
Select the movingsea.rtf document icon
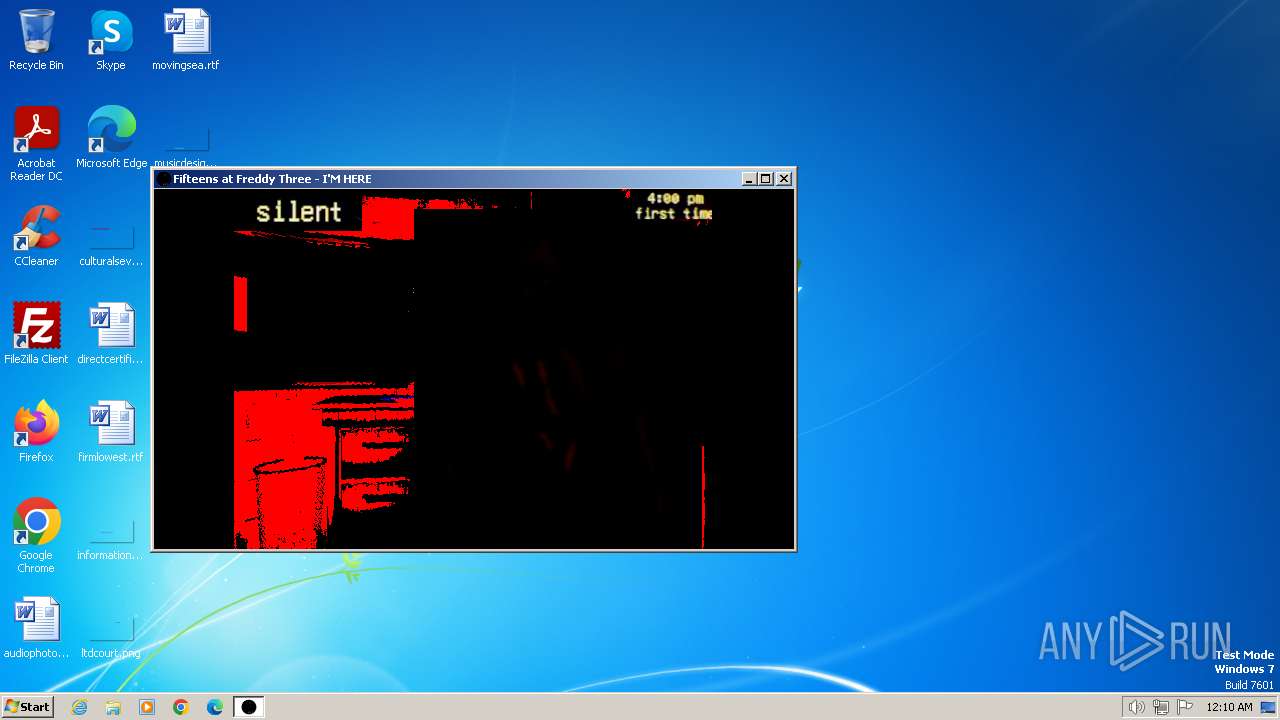click(x=186, y=40)
